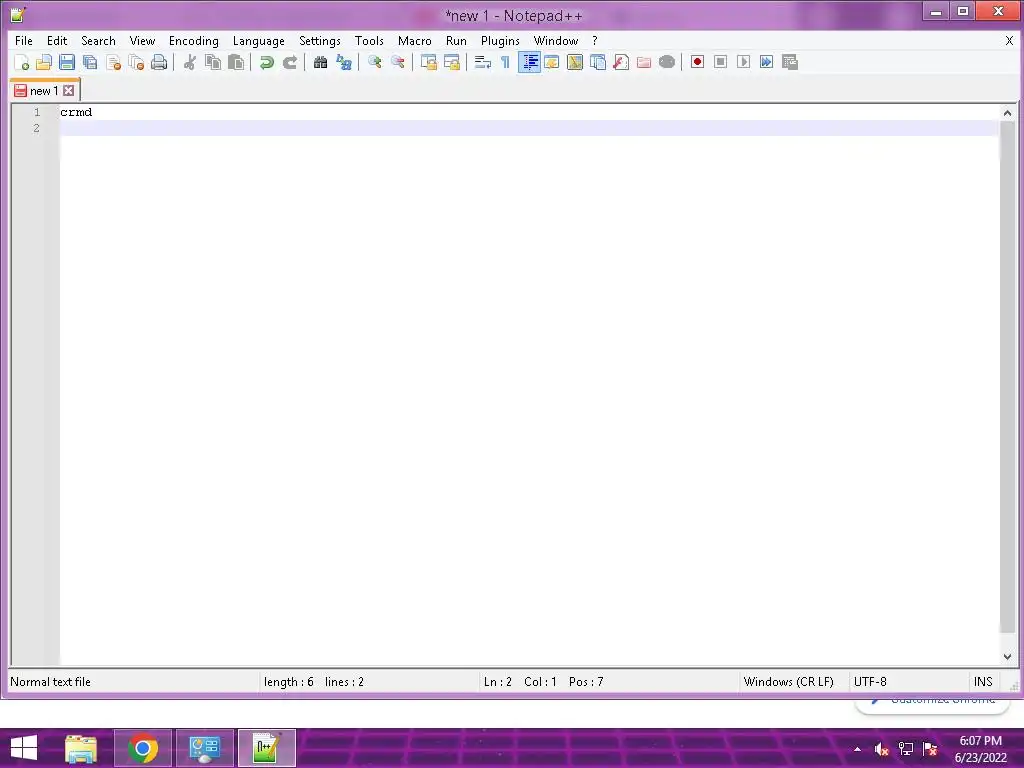
Task: Open the Edit menu
Action: [x=57, y=40]
